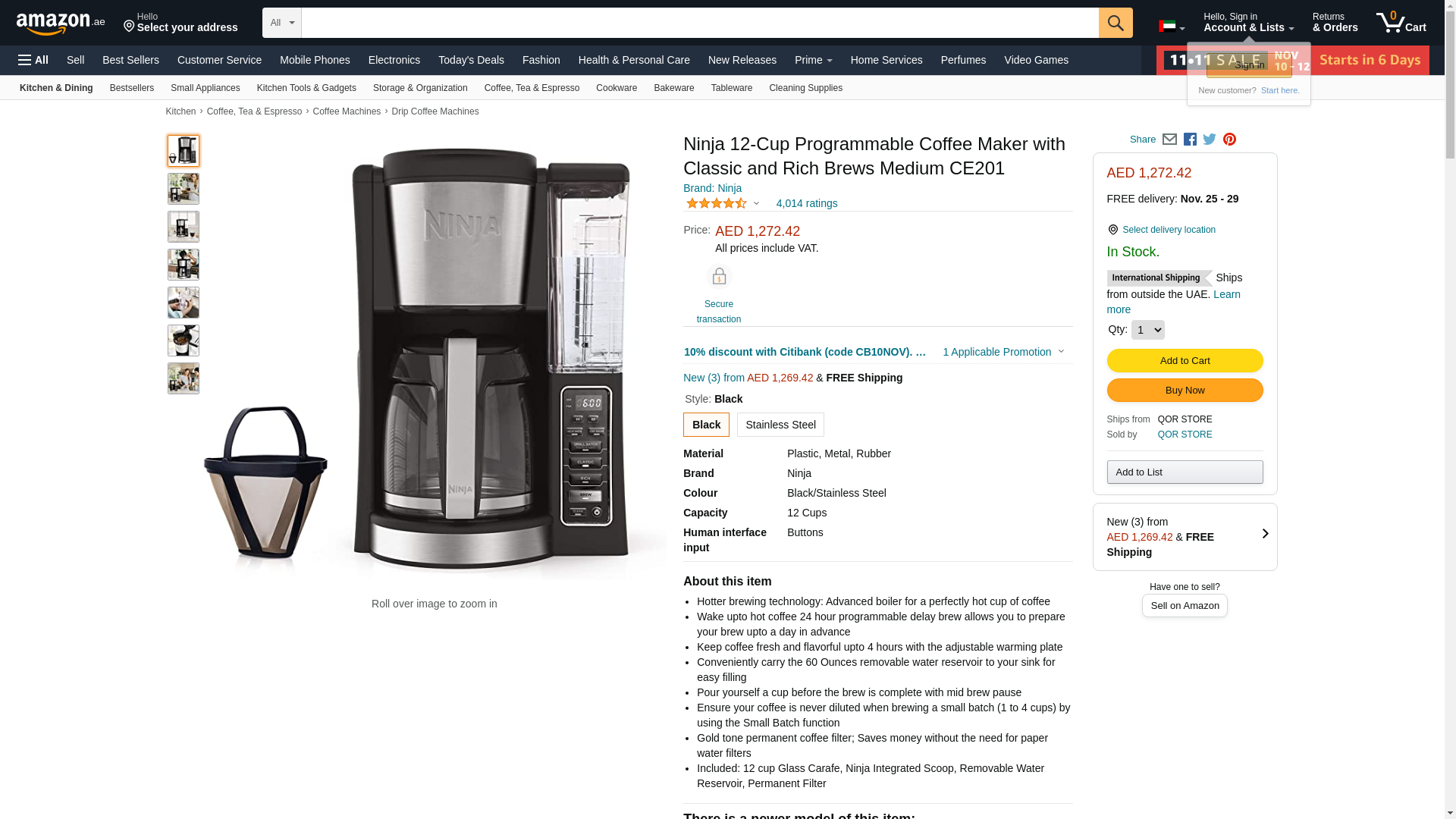This screenshot has height=819, width=1456.
Task: Open Today's Deals in navigation bar
Action: pyautogui.click(x=471, y=60)
